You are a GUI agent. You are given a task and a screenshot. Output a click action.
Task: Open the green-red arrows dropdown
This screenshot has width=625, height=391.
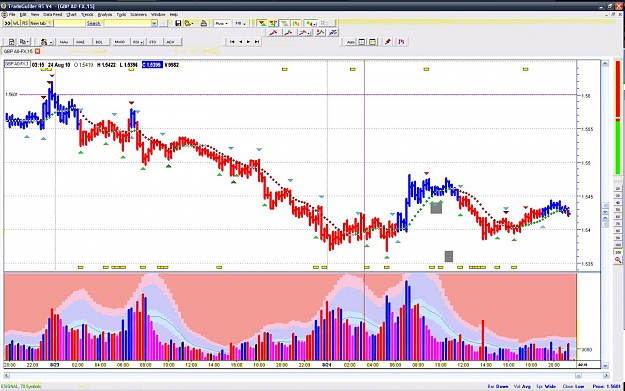(x=311, y=24)
